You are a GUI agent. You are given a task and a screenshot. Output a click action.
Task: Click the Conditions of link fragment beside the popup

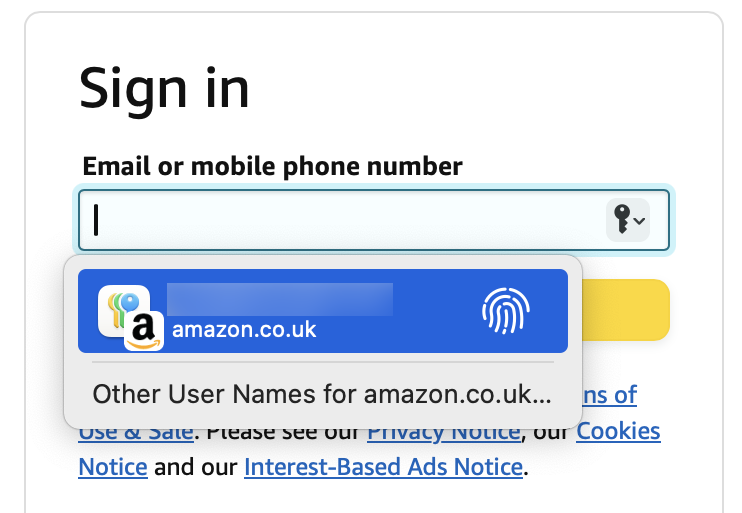[610, 395]
